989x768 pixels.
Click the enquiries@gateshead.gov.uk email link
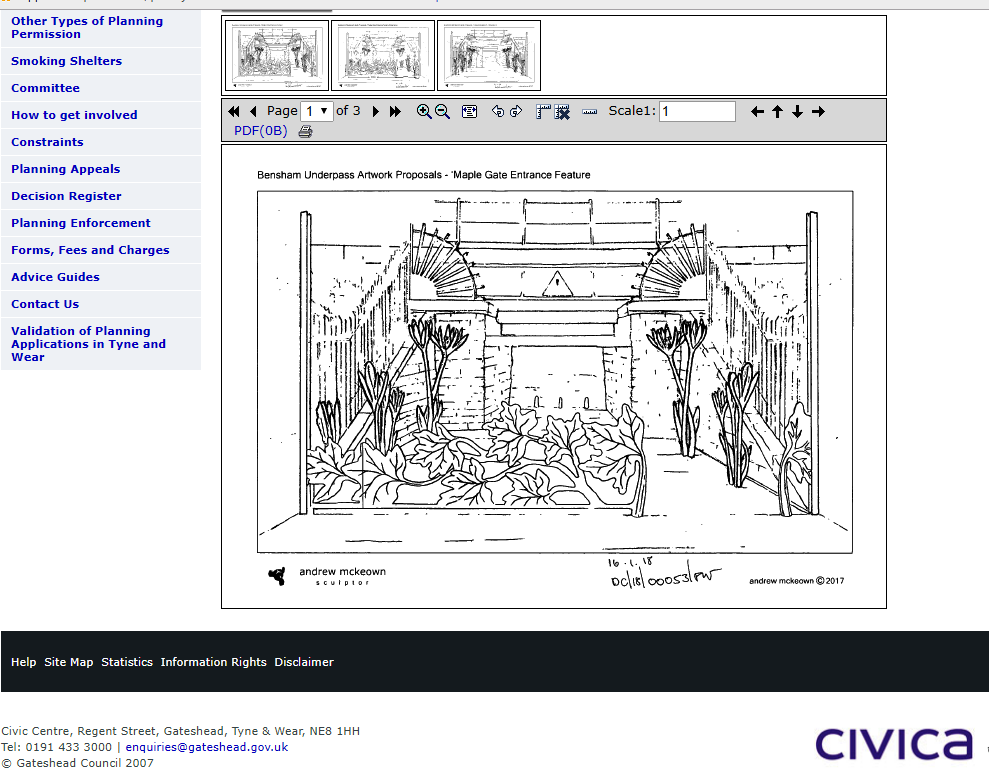point(206,747)
